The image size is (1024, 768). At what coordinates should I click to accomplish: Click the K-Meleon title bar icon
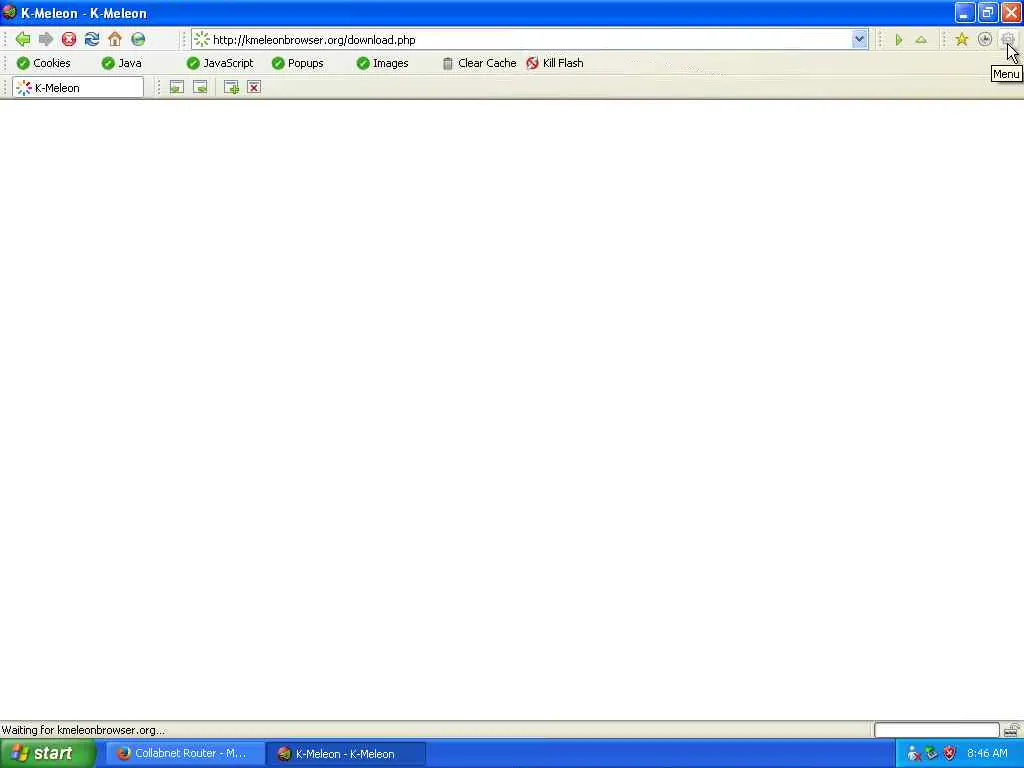[9, 12]
